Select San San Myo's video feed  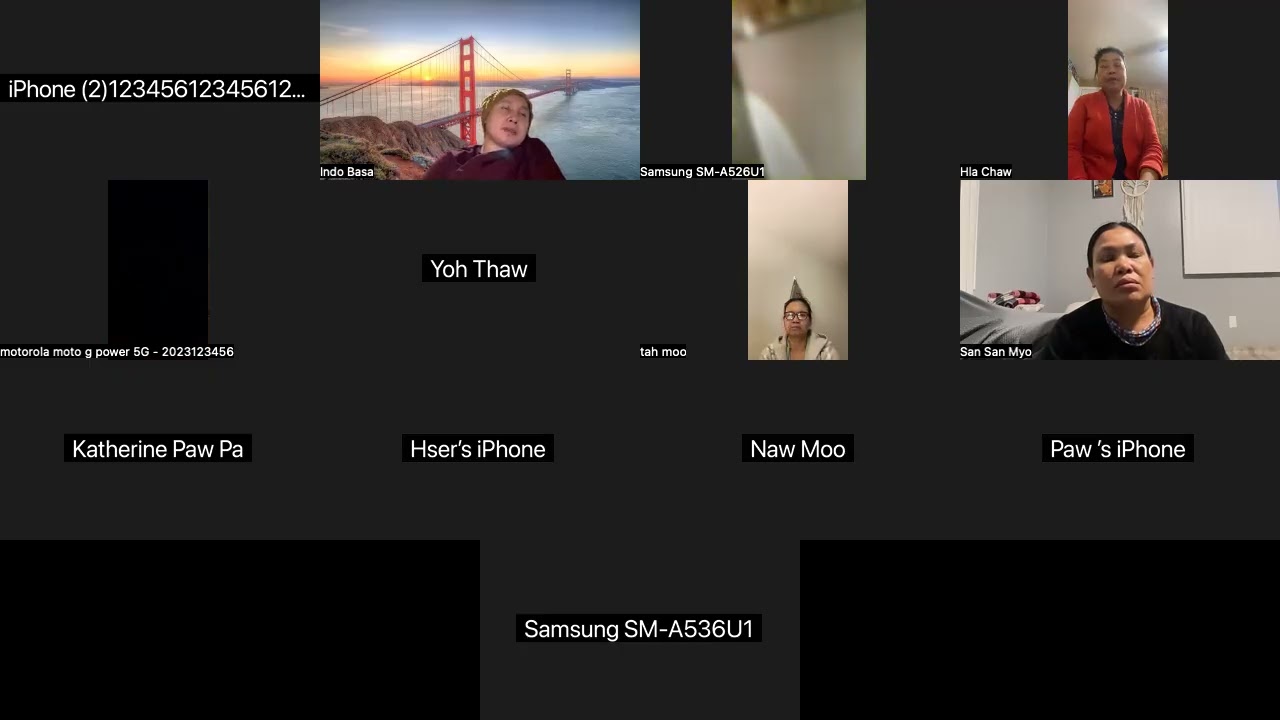pos(1120,270)
